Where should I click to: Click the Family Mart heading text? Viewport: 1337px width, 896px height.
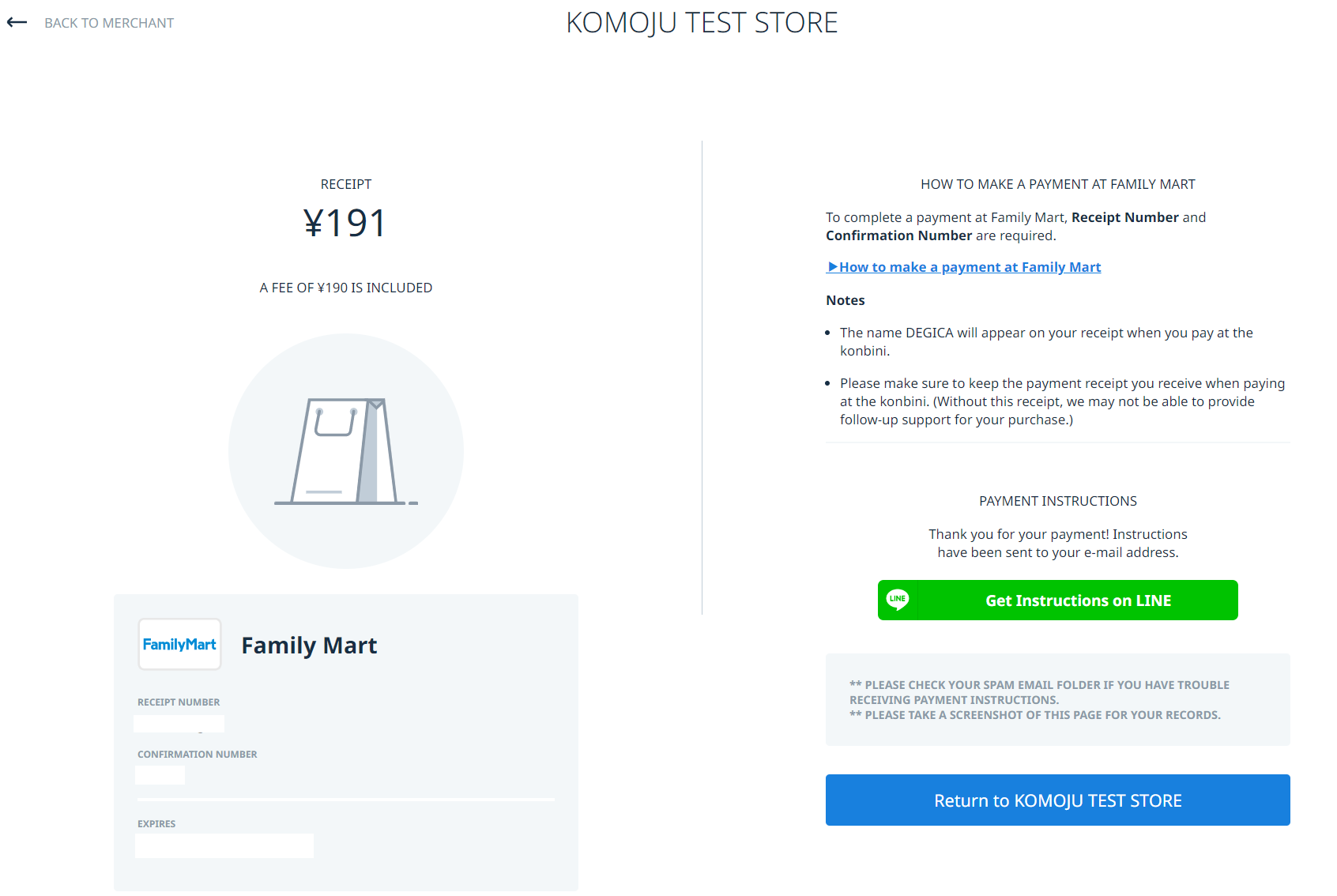pyautogui.click(x=309, y=646)
